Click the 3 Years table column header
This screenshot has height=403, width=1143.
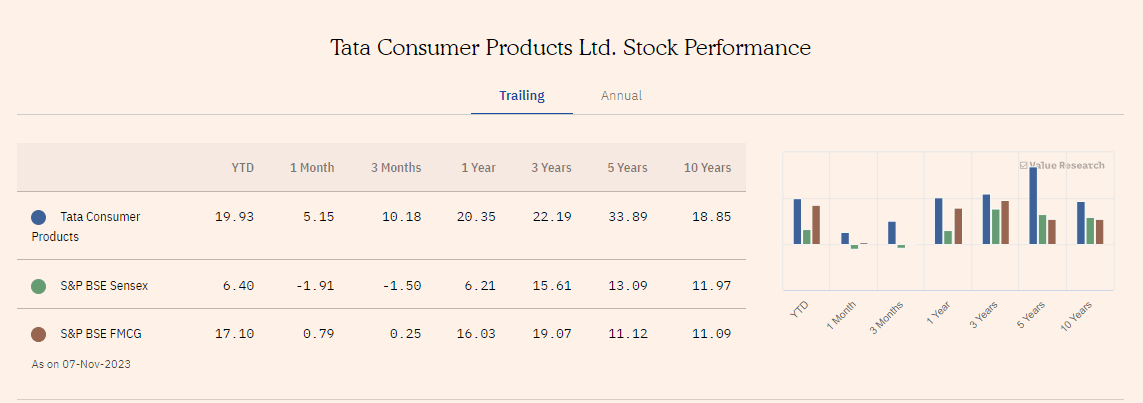(551, 168)
